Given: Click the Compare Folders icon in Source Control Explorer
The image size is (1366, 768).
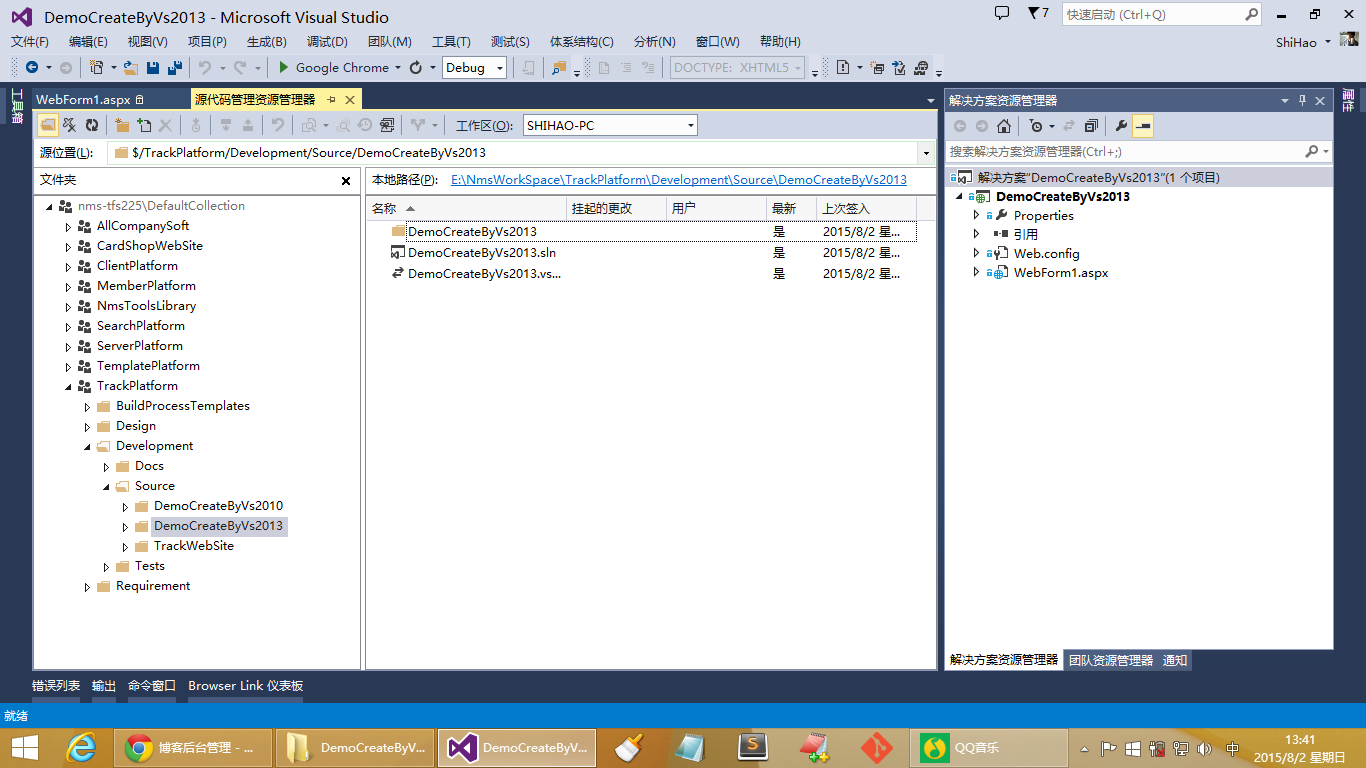Looking at the screenshot, I should coord(387,125).
